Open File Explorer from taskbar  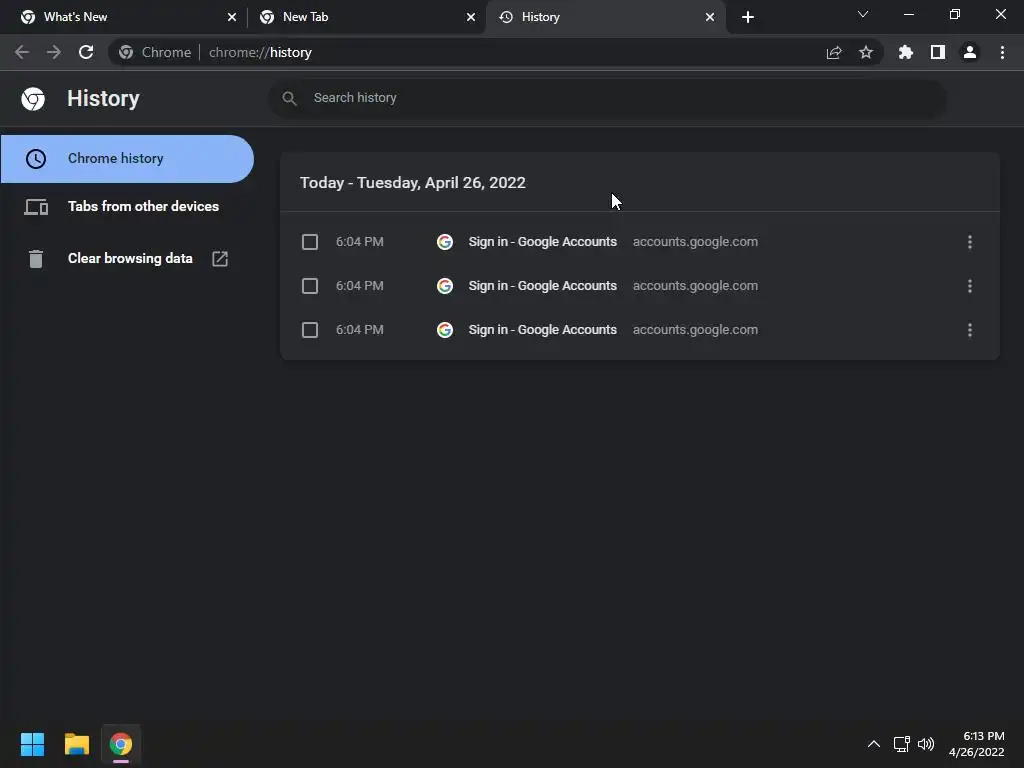[x=77, y=744]
